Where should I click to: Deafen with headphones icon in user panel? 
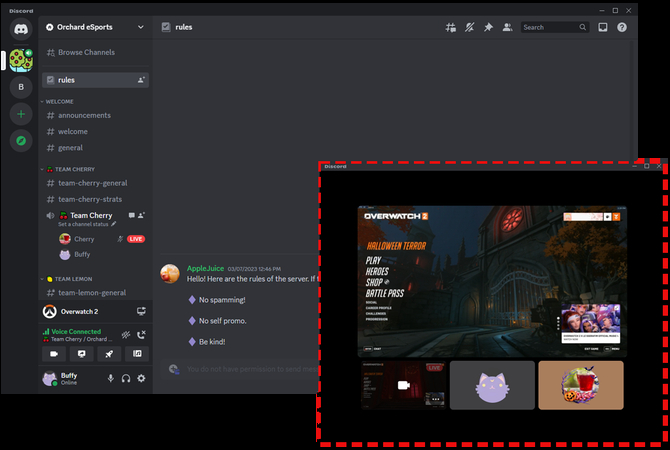pos(126,379)
